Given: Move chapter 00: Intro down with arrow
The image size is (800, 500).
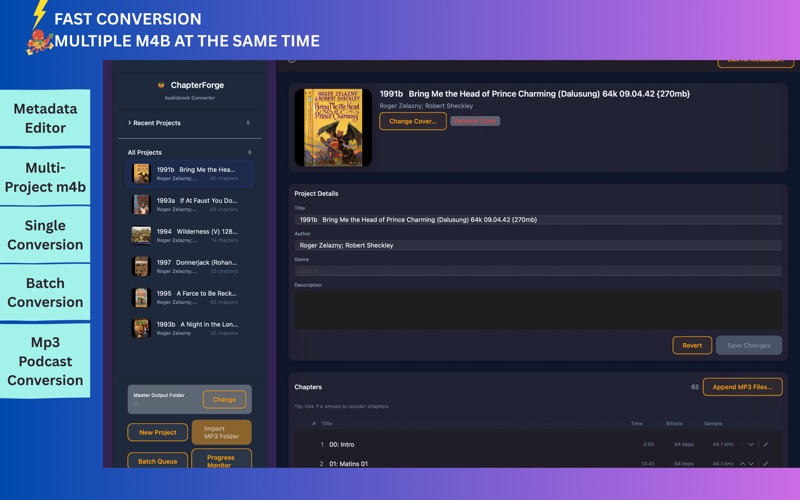Looking at the screenshot, I should point(751,444).
